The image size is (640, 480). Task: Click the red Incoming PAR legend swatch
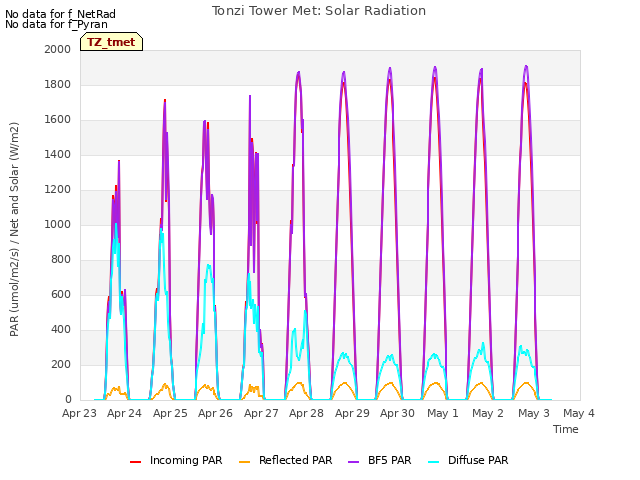tap(136, 462)
